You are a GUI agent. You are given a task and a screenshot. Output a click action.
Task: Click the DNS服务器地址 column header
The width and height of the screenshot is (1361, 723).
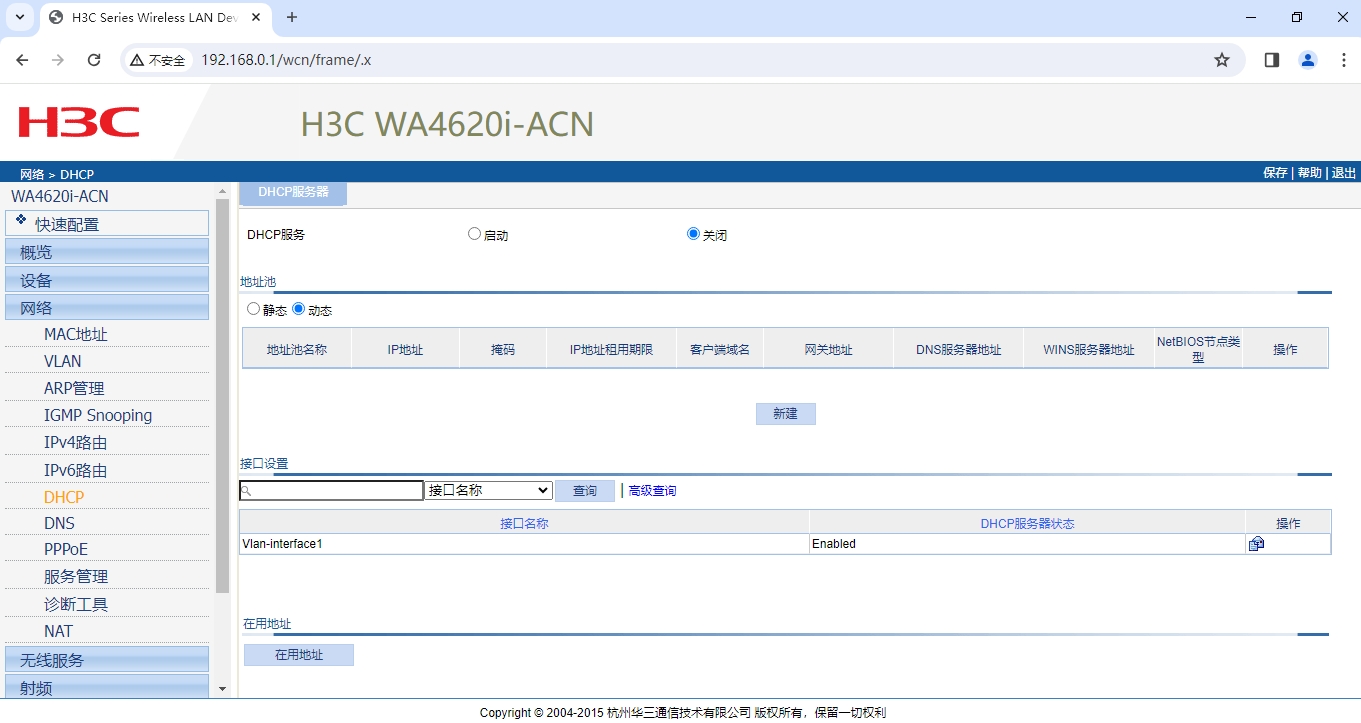click(958, 349)
